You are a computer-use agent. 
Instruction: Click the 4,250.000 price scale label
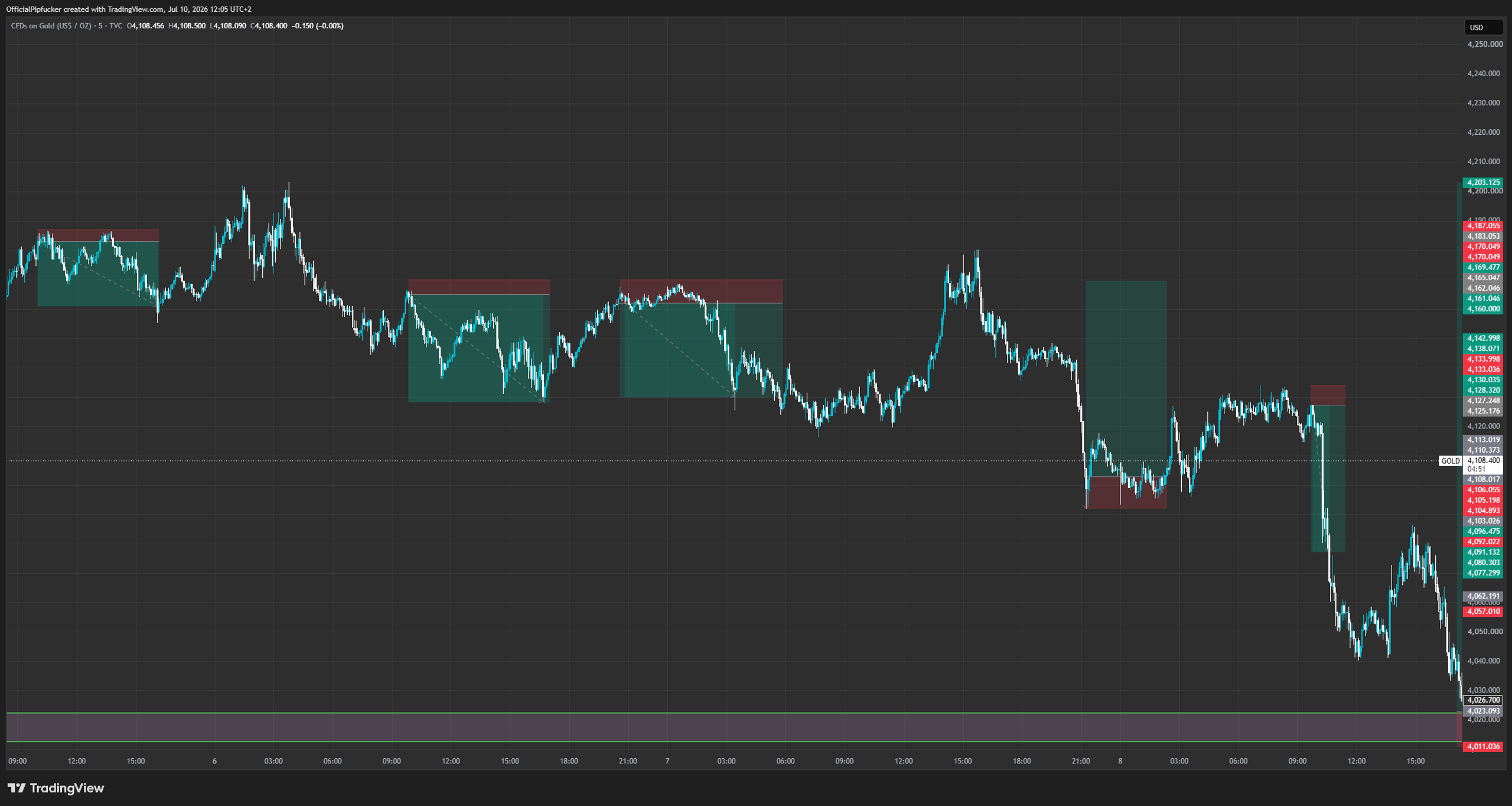[x=1484, y=44]
